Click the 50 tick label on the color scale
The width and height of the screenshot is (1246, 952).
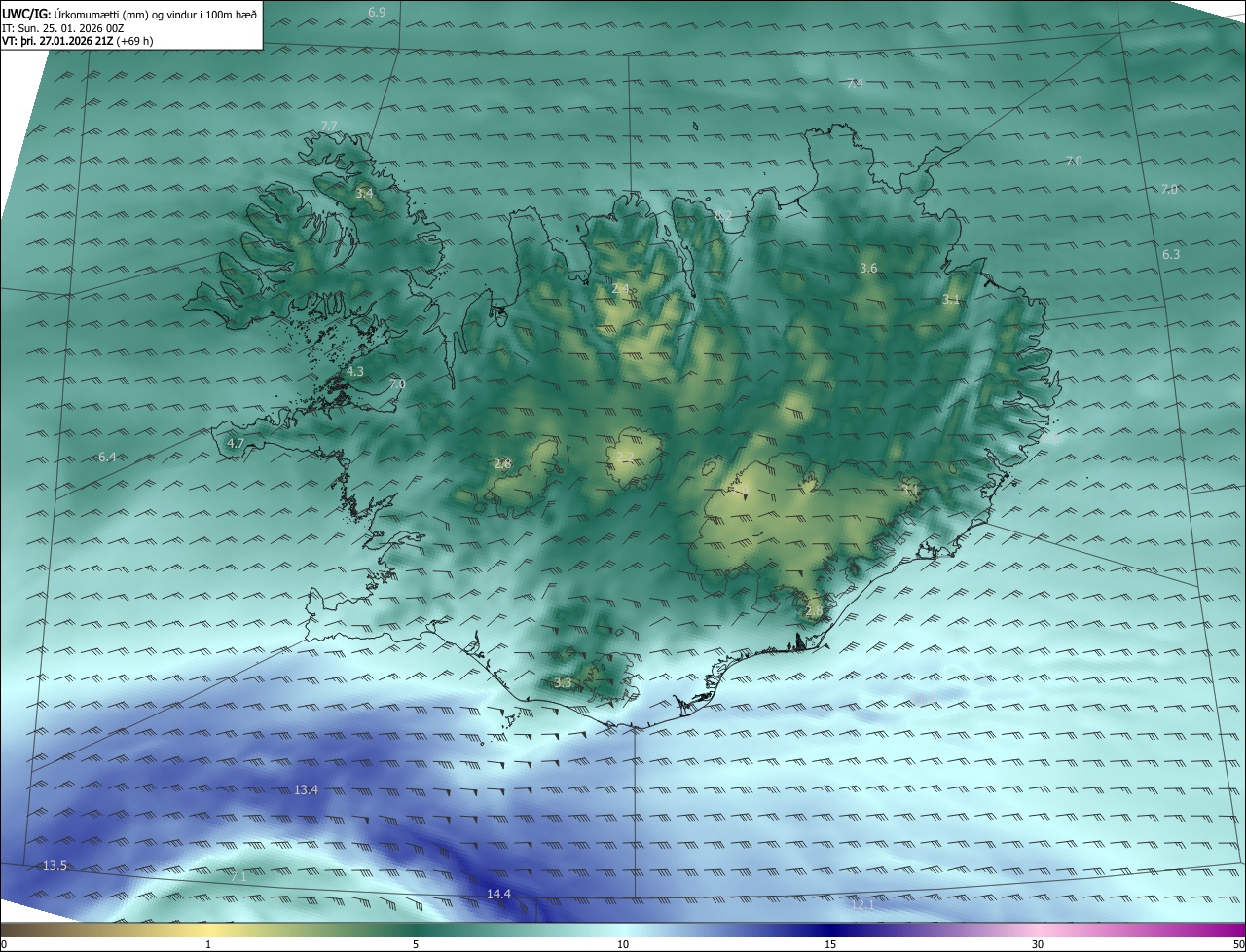(1238, 945)
